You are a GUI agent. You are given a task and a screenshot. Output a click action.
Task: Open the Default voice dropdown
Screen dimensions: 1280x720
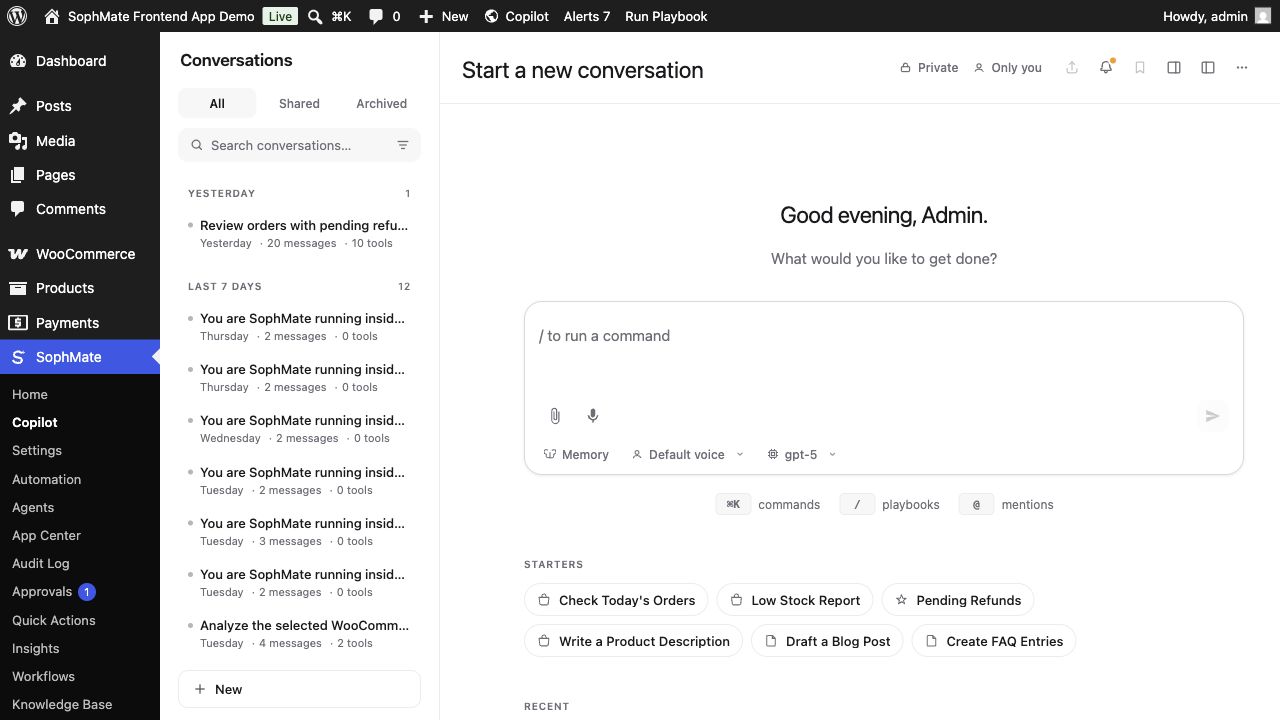click(x=687, y=454)
